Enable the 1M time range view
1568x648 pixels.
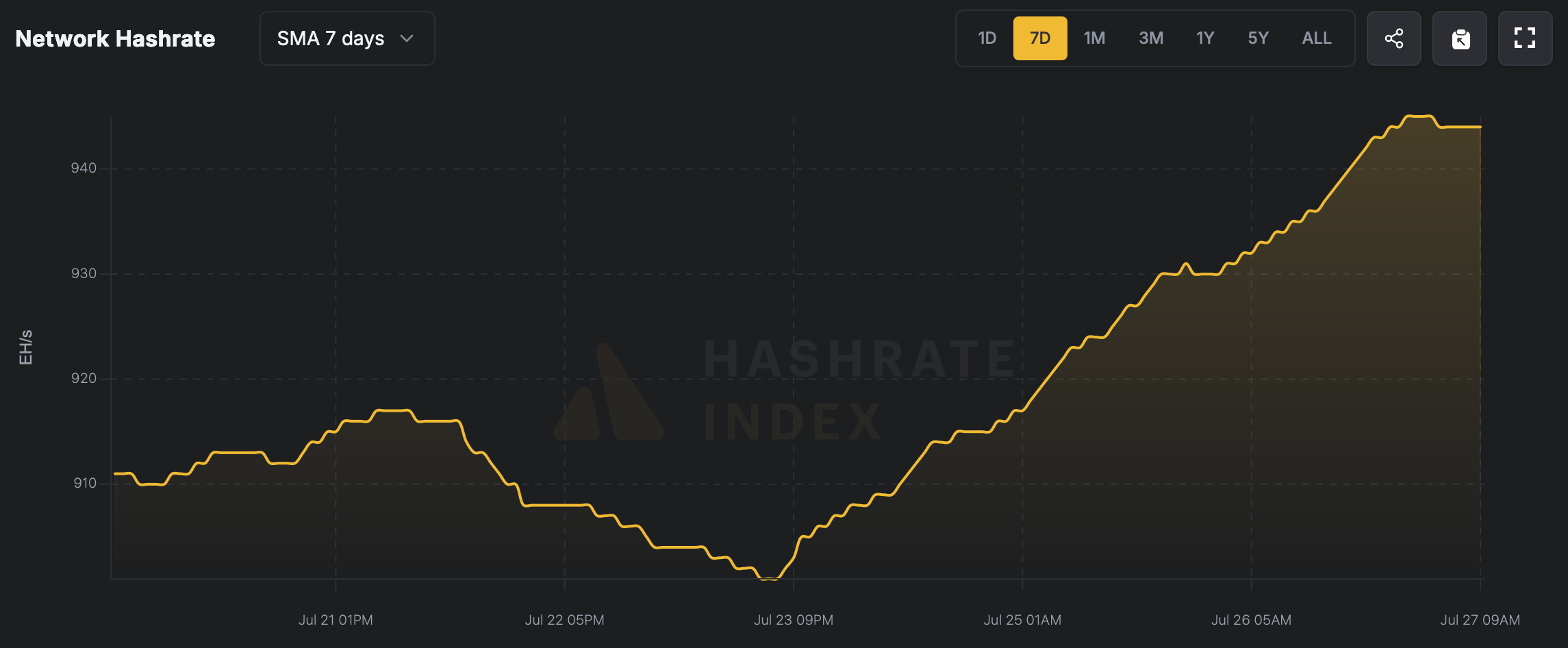(1094, 38)
